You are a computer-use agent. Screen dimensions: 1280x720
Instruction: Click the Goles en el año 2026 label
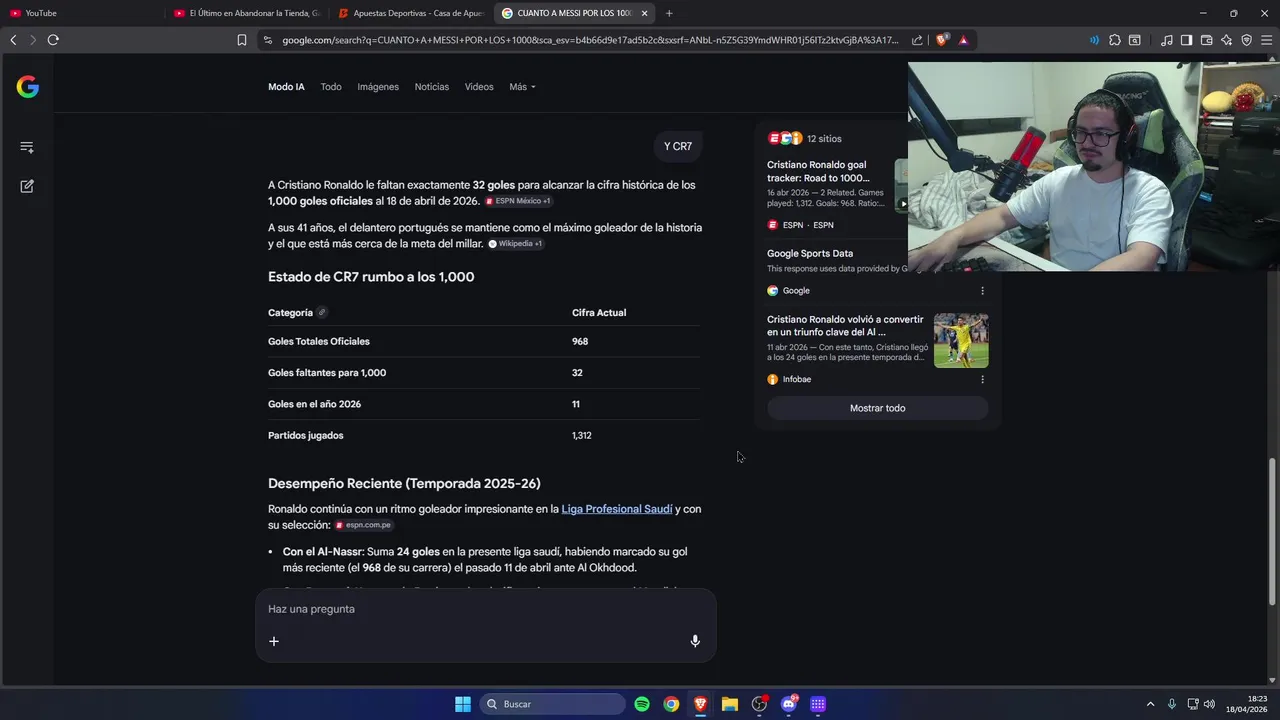tap(314, 404)
